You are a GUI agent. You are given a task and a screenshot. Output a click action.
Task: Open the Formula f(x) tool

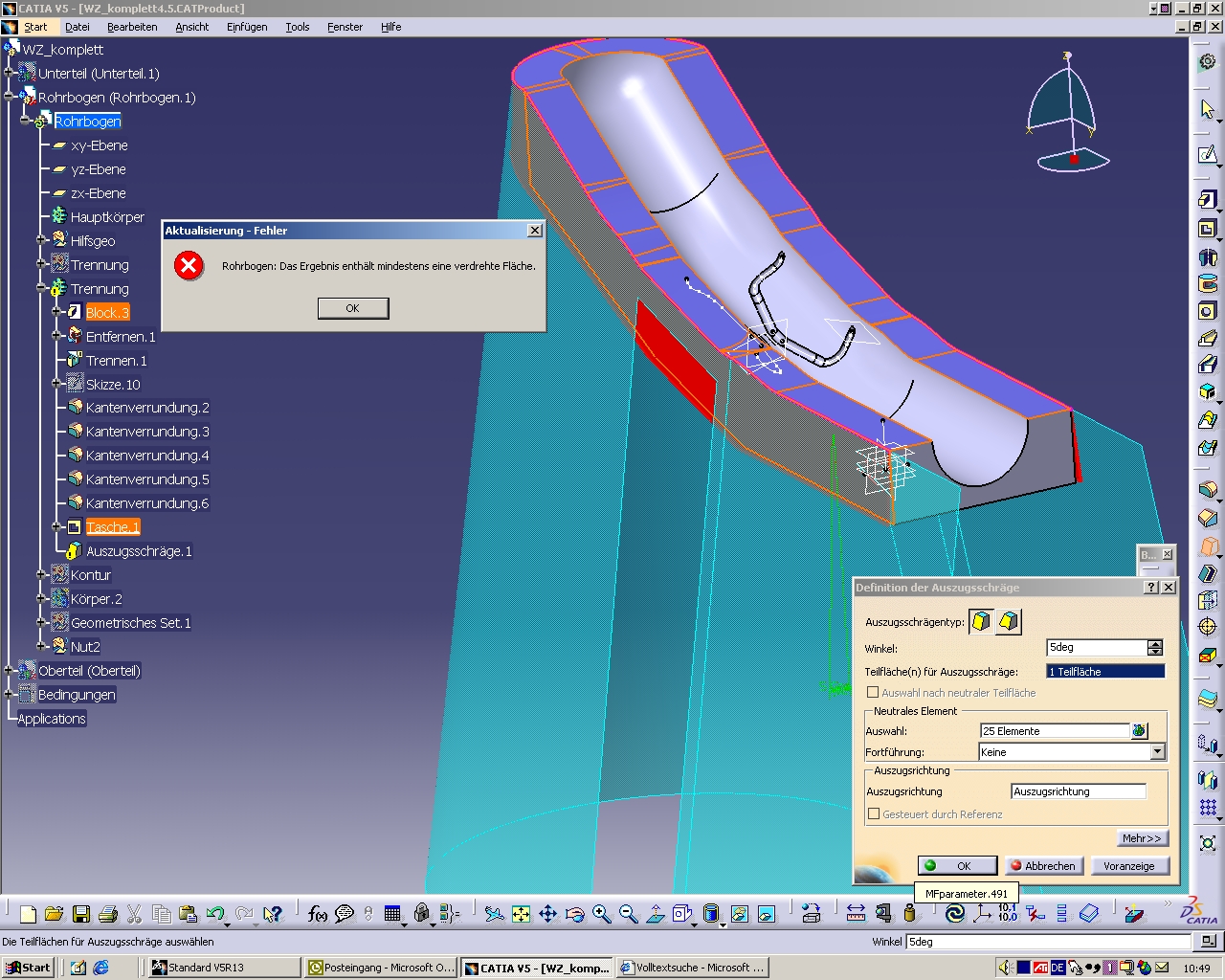(317, 914)
